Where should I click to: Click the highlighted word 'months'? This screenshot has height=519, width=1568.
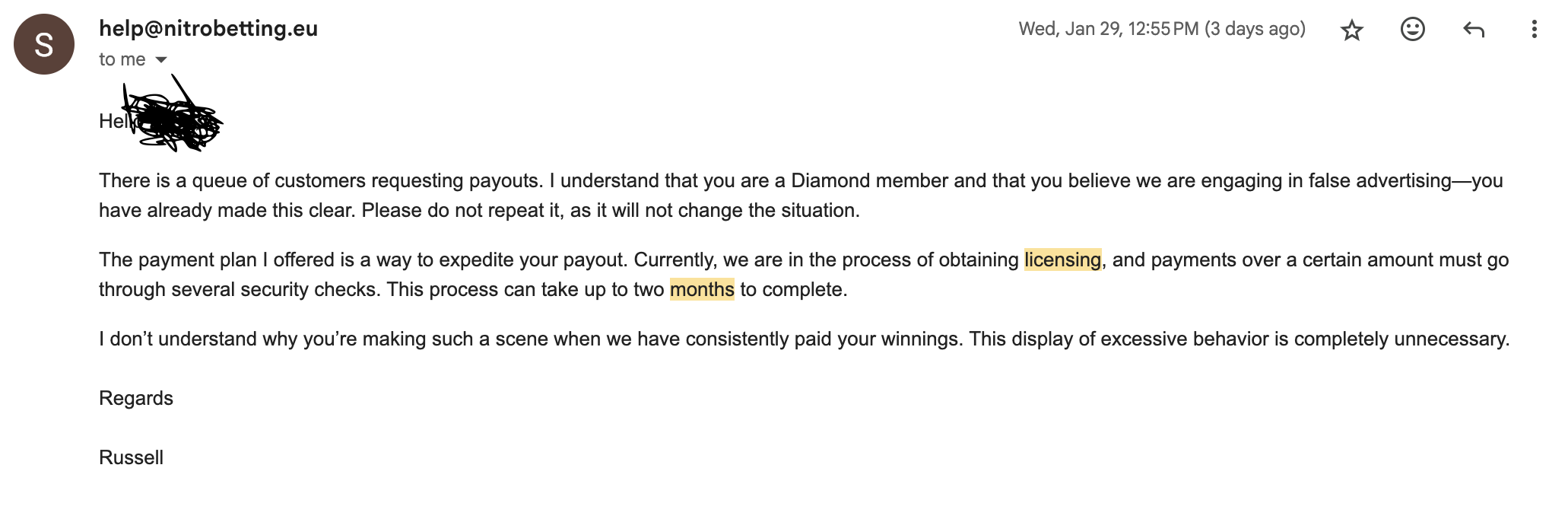(x=702, y=289)
